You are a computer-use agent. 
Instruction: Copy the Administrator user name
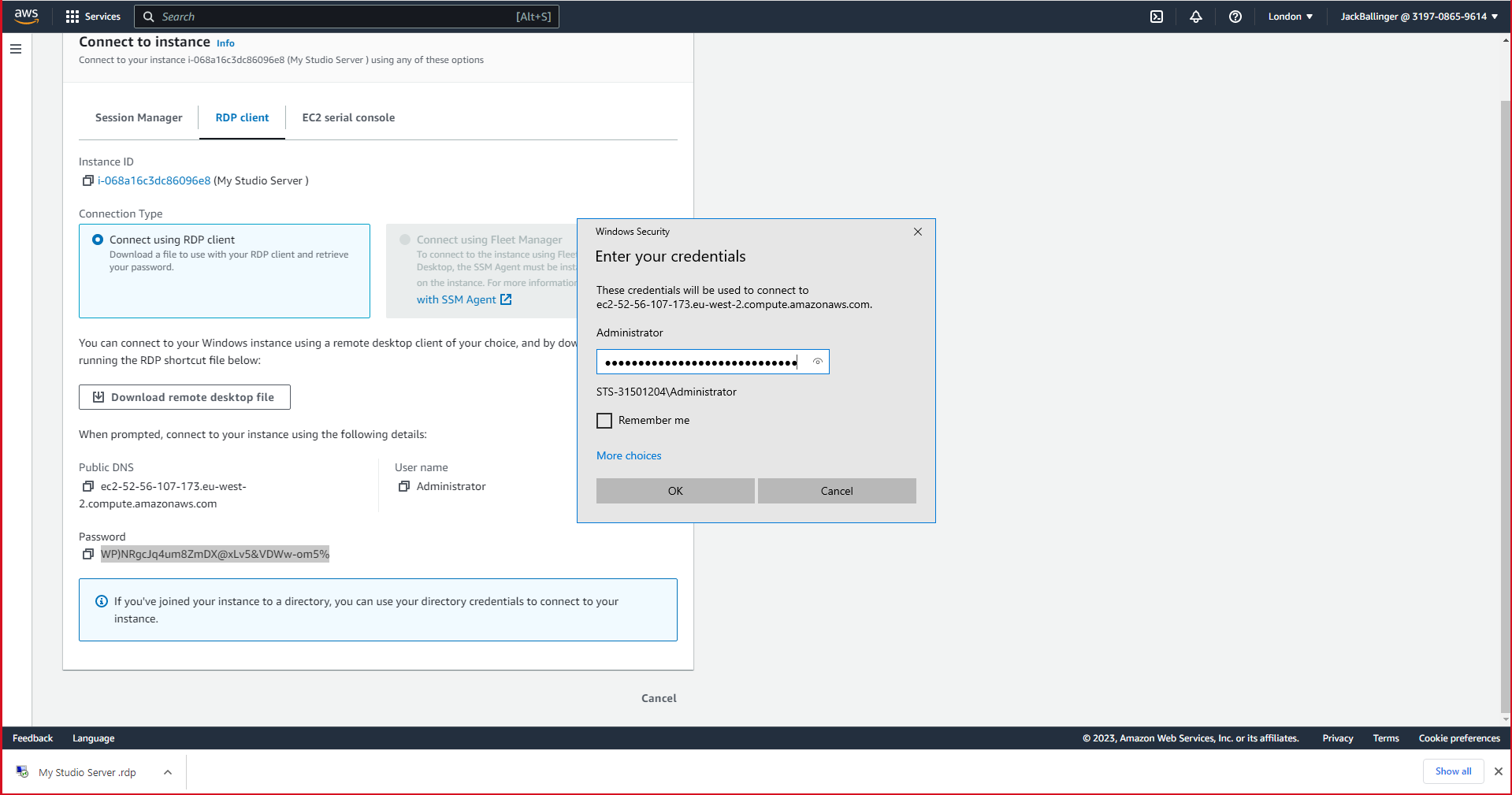click(404, 487)
